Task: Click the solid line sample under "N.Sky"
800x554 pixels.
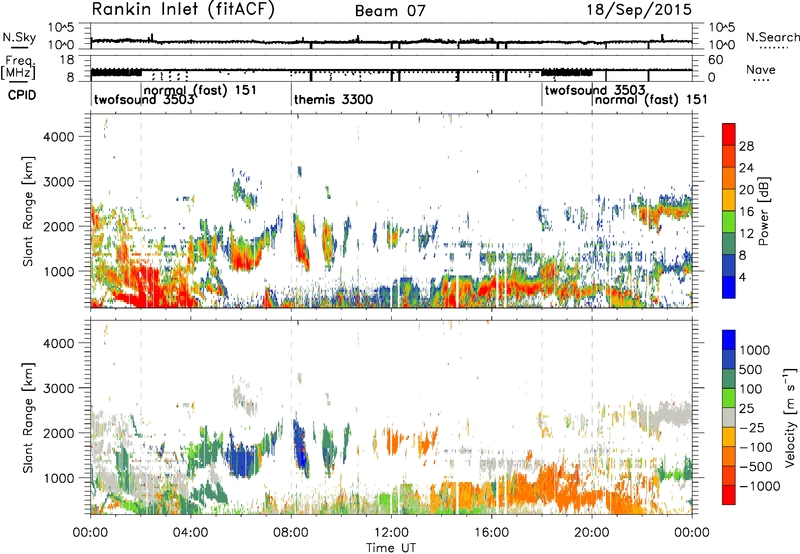Action: click(19, 47)
